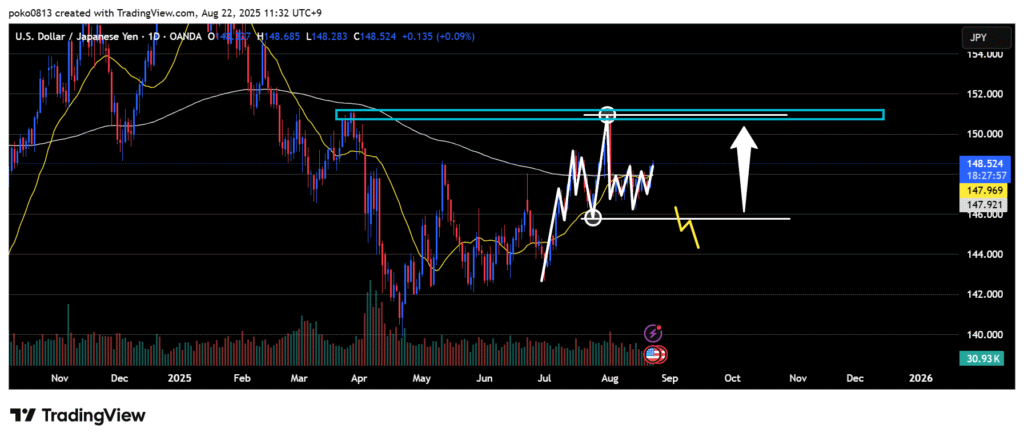Click the Sep label on time axis

pyautogui.click(x=669, y=379)
